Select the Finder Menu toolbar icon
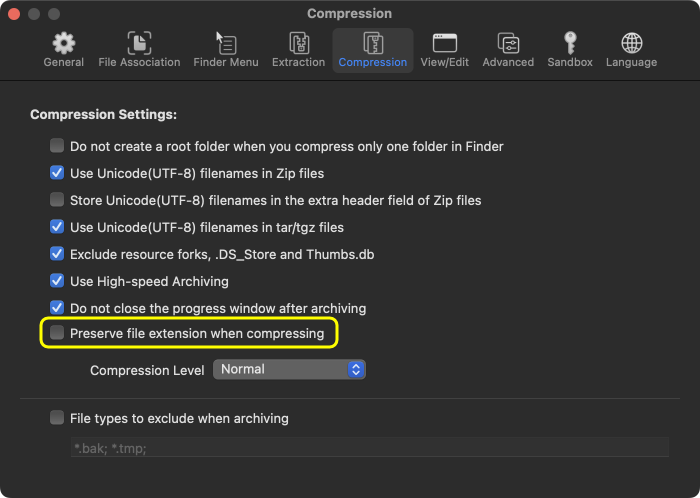This screenshot has height=498, width=700. (x=226, y=43)
